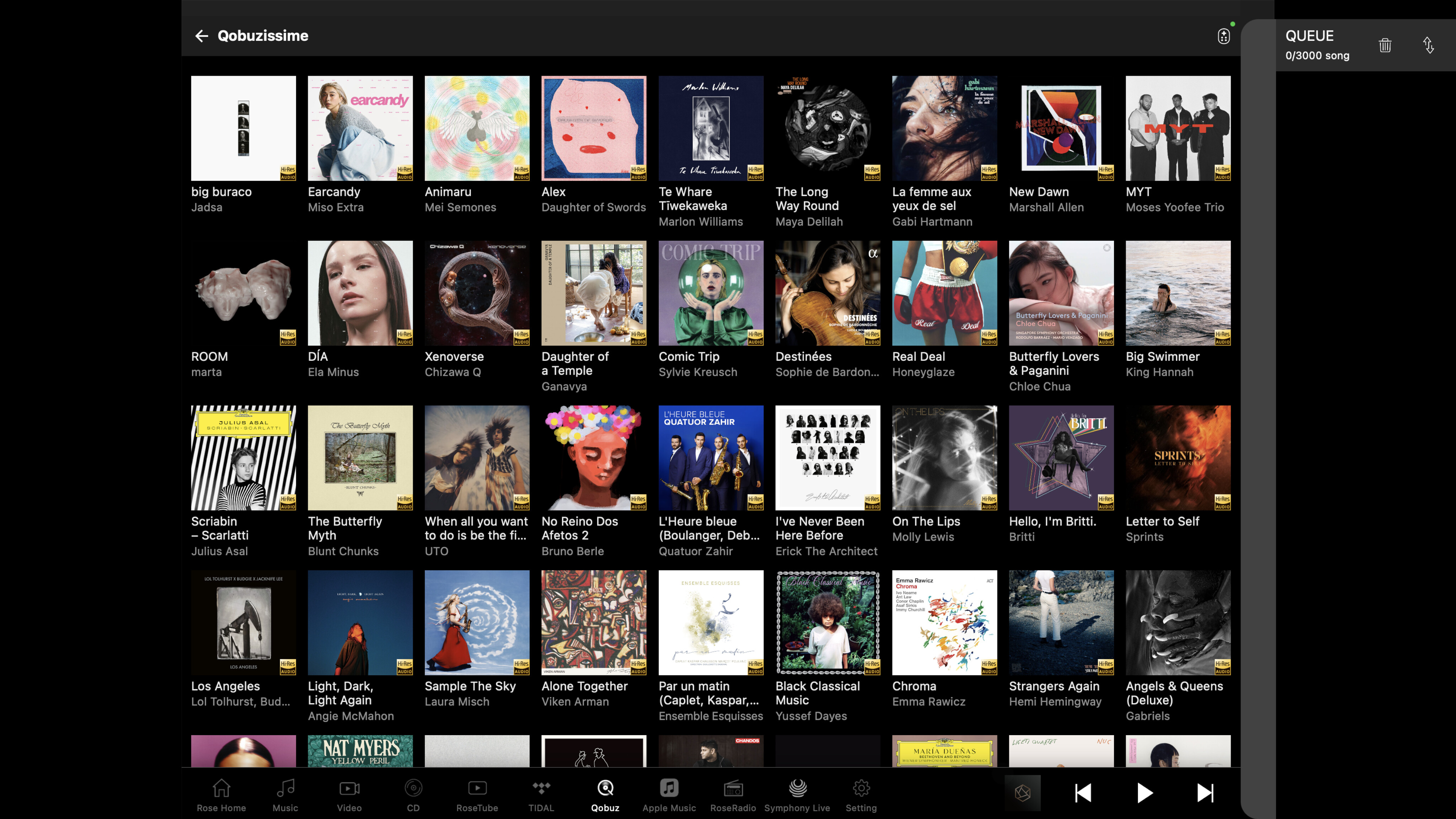Skip to next track

pos(1205,792)
